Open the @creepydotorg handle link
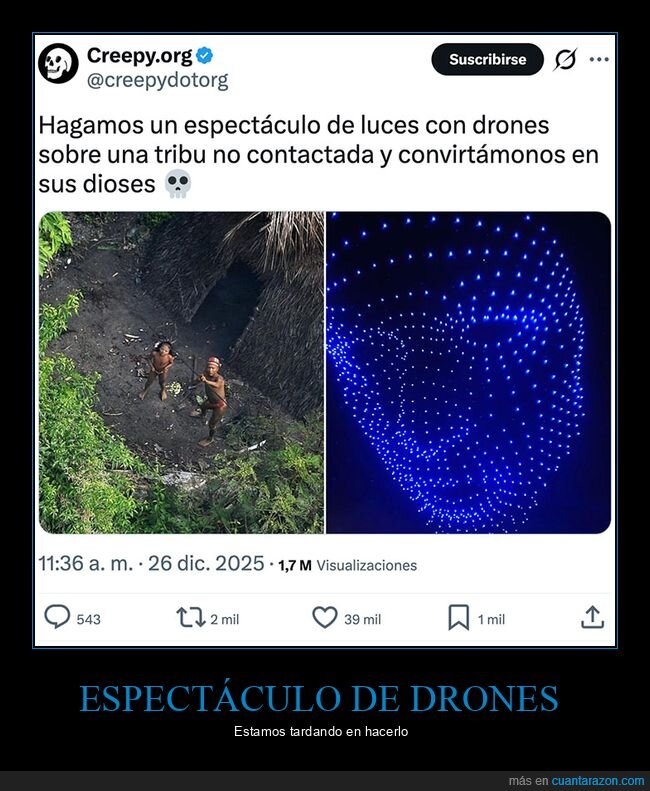The width and height of the screenshot is (650, 791). click(x=157, y=81)
